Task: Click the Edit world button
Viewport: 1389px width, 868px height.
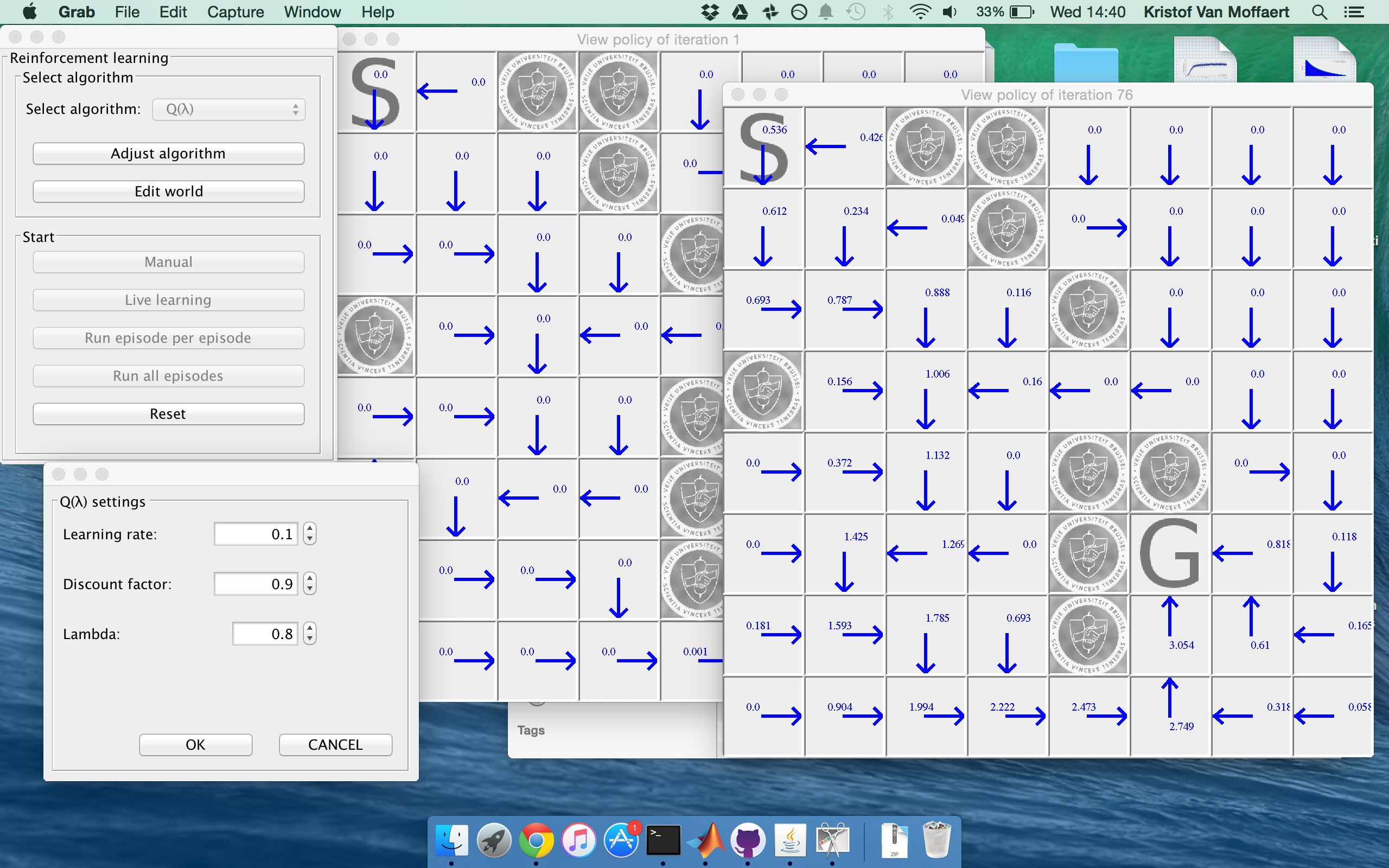Action: pos(168,191)
